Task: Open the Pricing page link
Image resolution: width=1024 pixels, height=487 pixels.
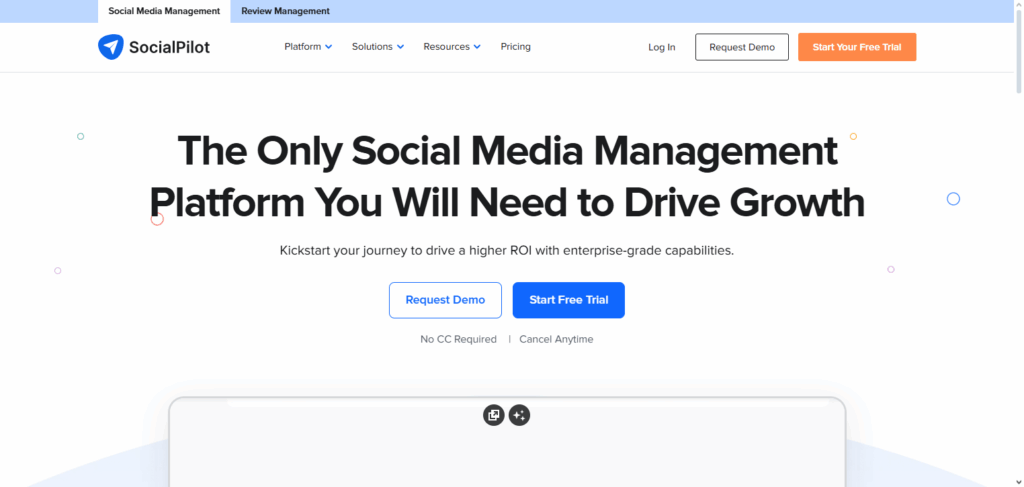Action: tap(515, 47)
